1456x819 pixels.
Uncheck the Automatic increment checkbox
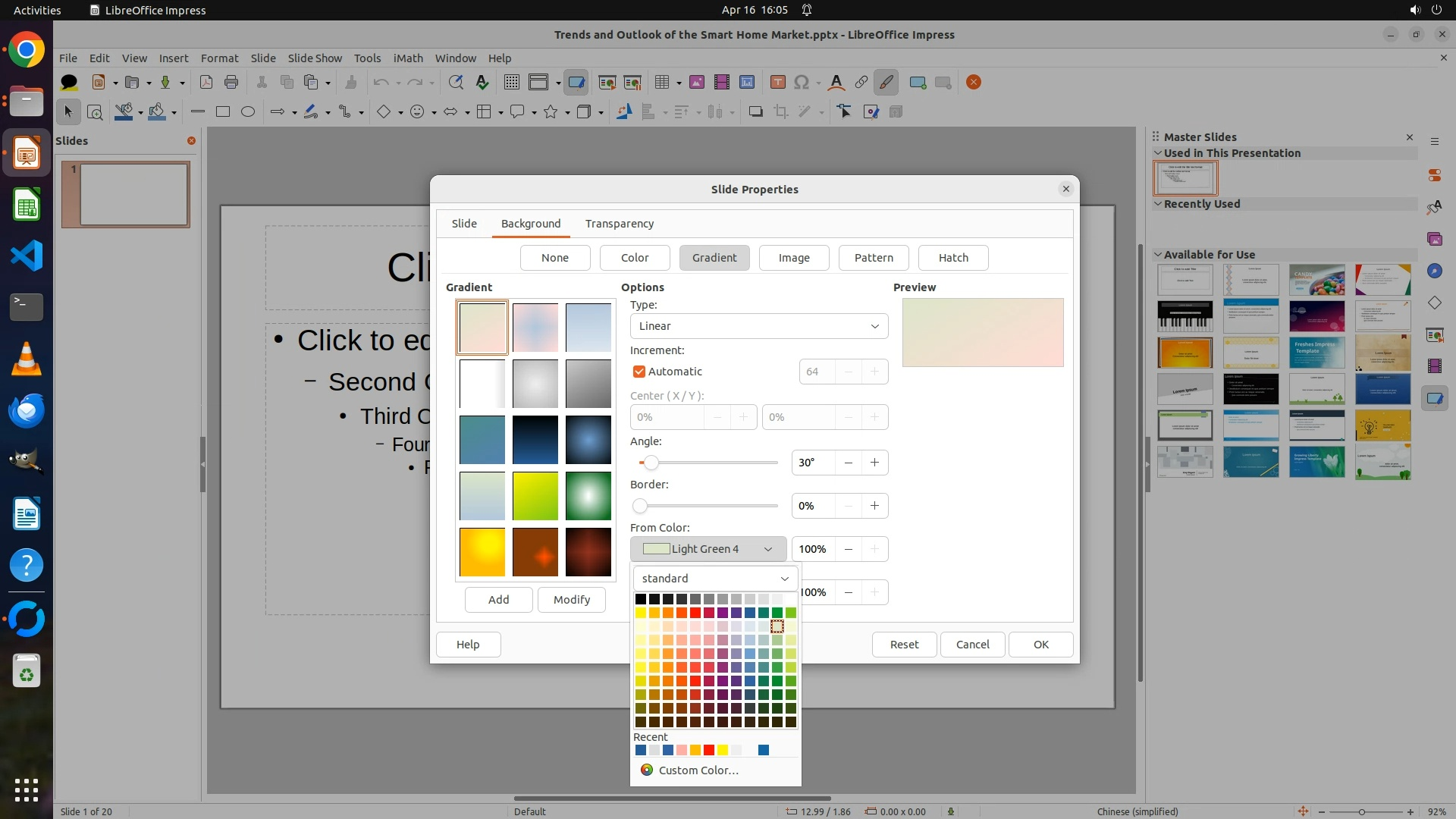point(639,372)
